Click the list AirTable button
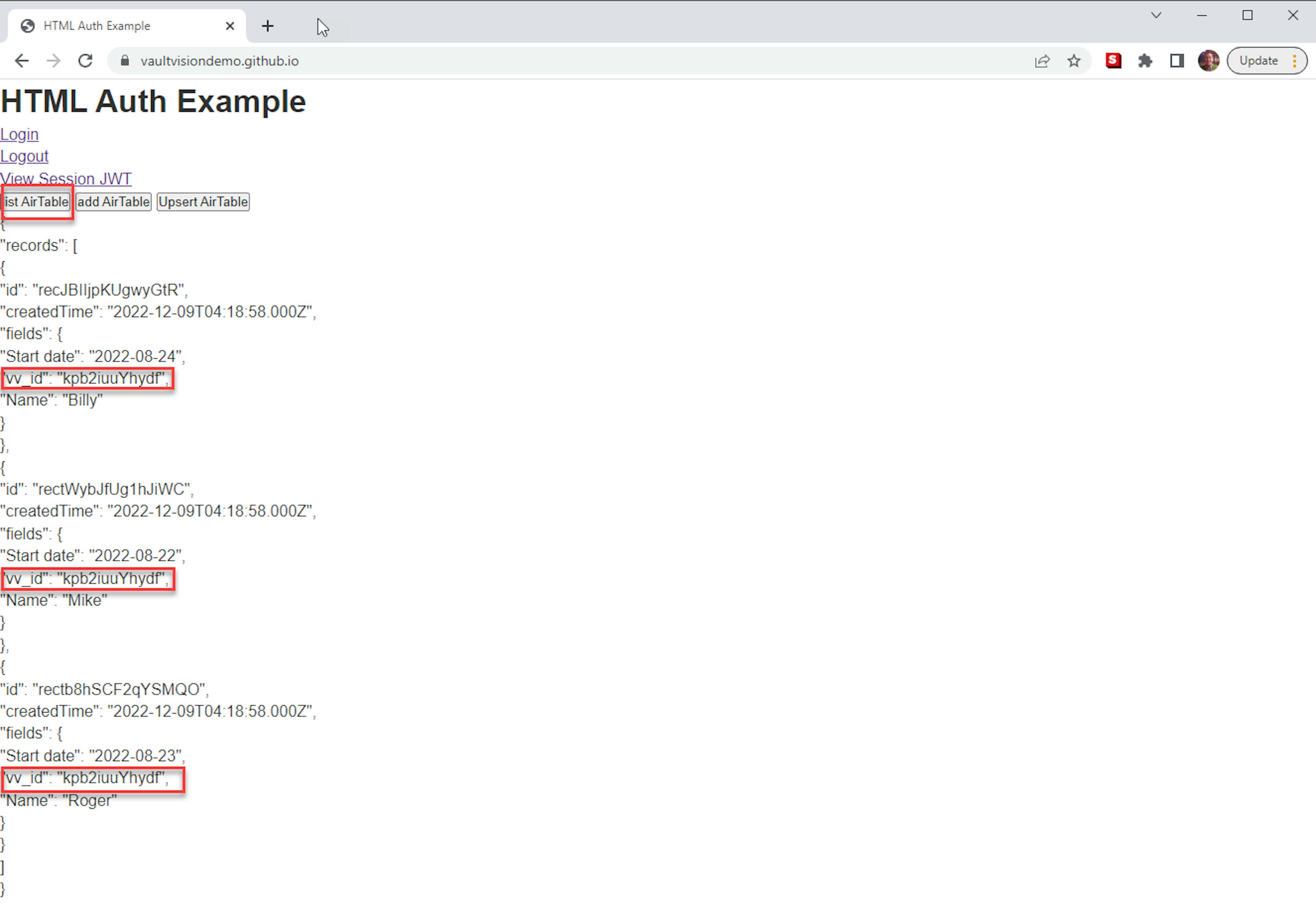The width and height of the screenshot is (1316, 919). 36,202
